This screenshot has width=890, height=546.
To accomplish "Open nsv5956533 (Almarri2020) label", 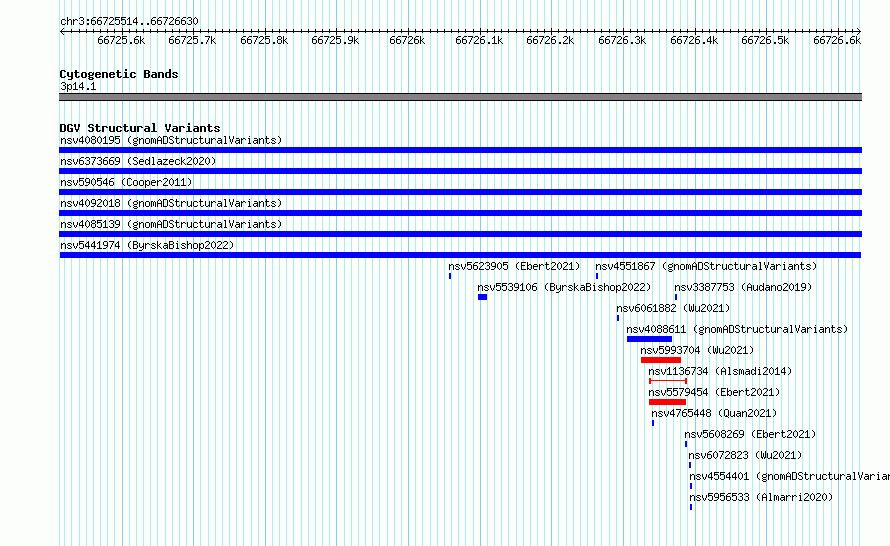I will pyautogui.click(x=761, y=497).
